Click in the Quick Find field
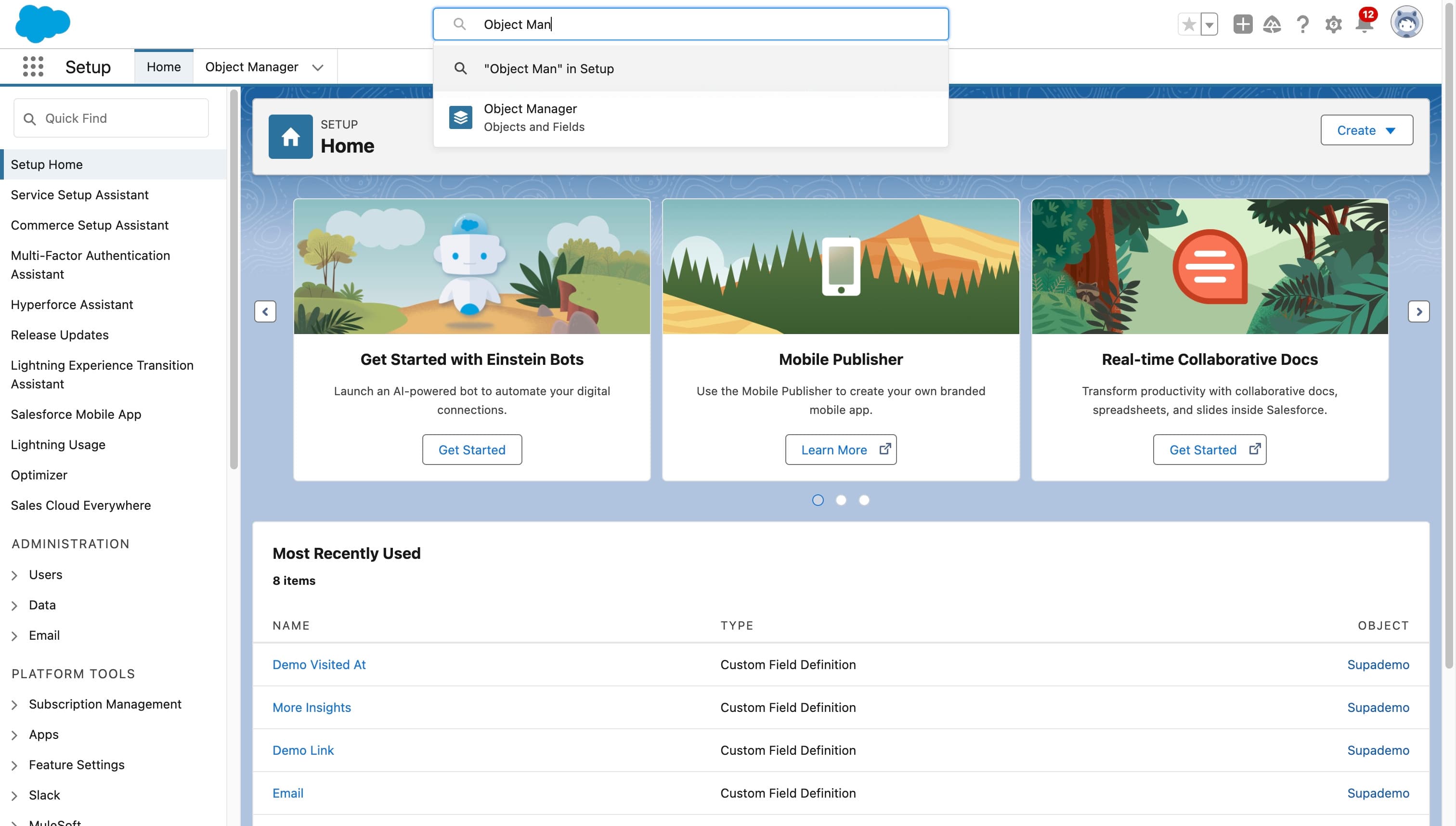This screenshot has height=826, width=1456. tap(111, 118)
